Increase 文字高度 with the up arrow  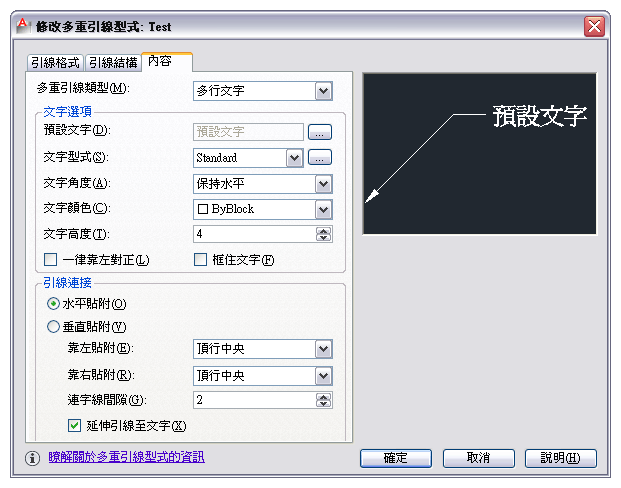324,231
